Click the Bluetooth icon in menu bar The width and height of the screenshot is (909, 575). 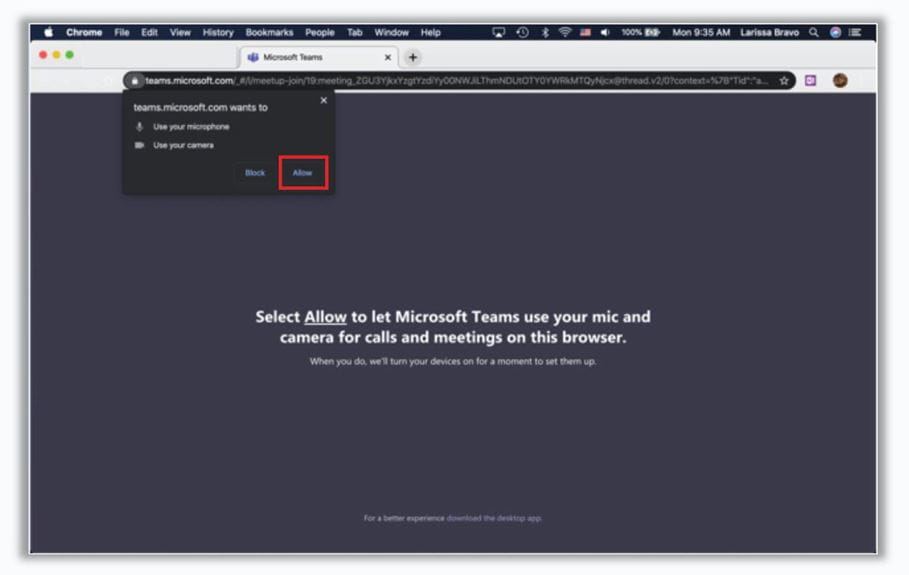coord(545,32)
